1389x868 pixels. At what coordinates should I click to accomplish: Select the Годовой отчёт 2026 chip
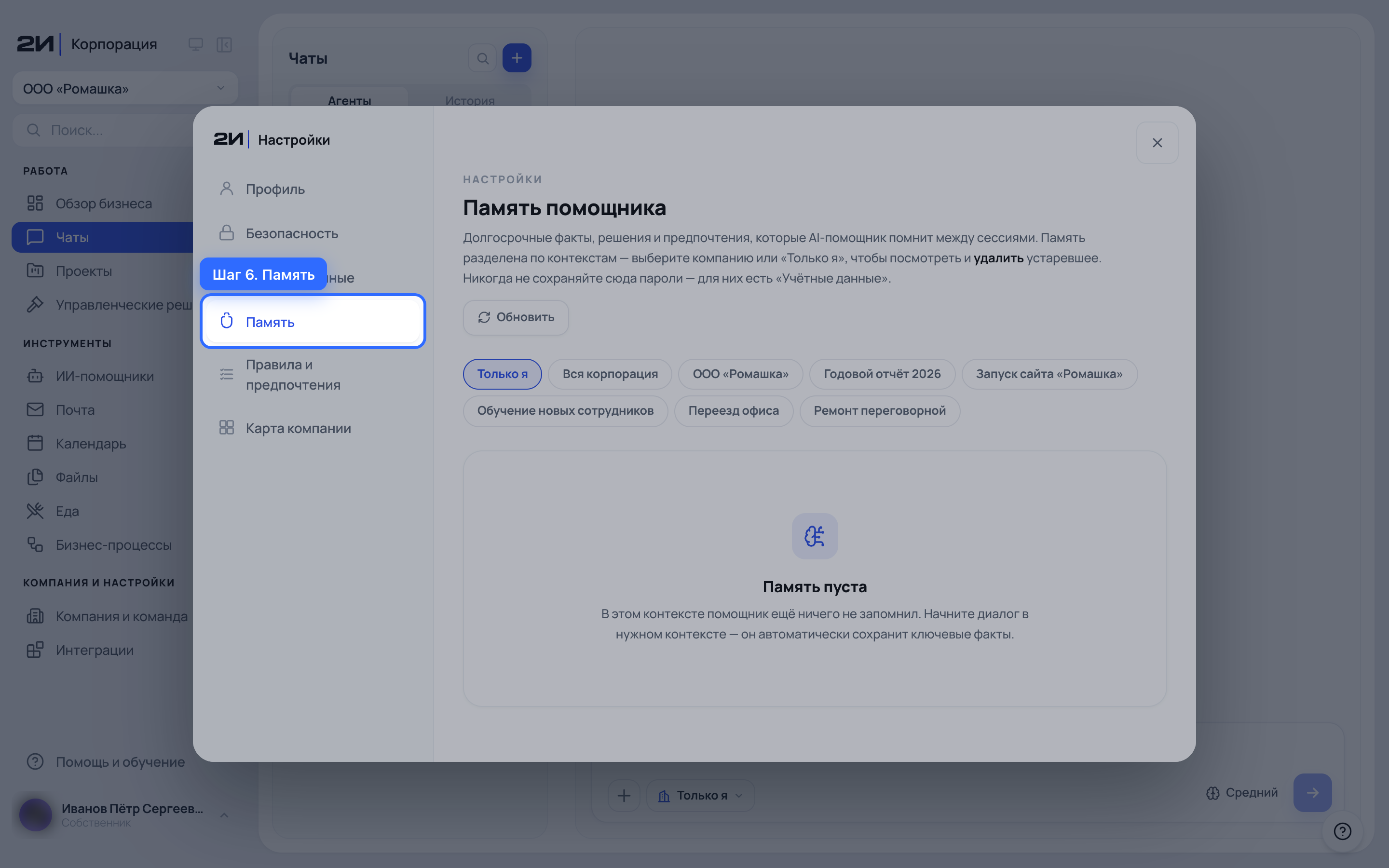point(882,374)
